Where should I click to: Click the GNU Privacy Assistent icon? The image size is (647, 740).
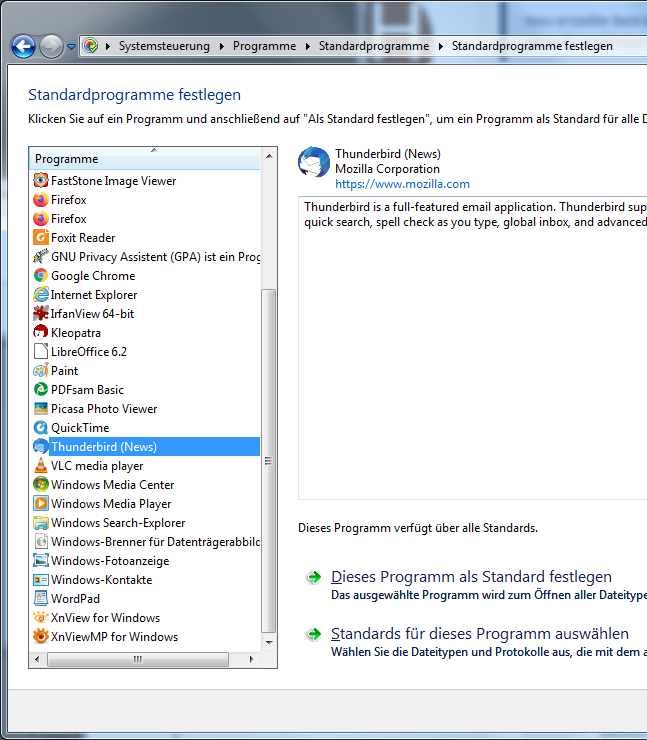pos(41,256)
